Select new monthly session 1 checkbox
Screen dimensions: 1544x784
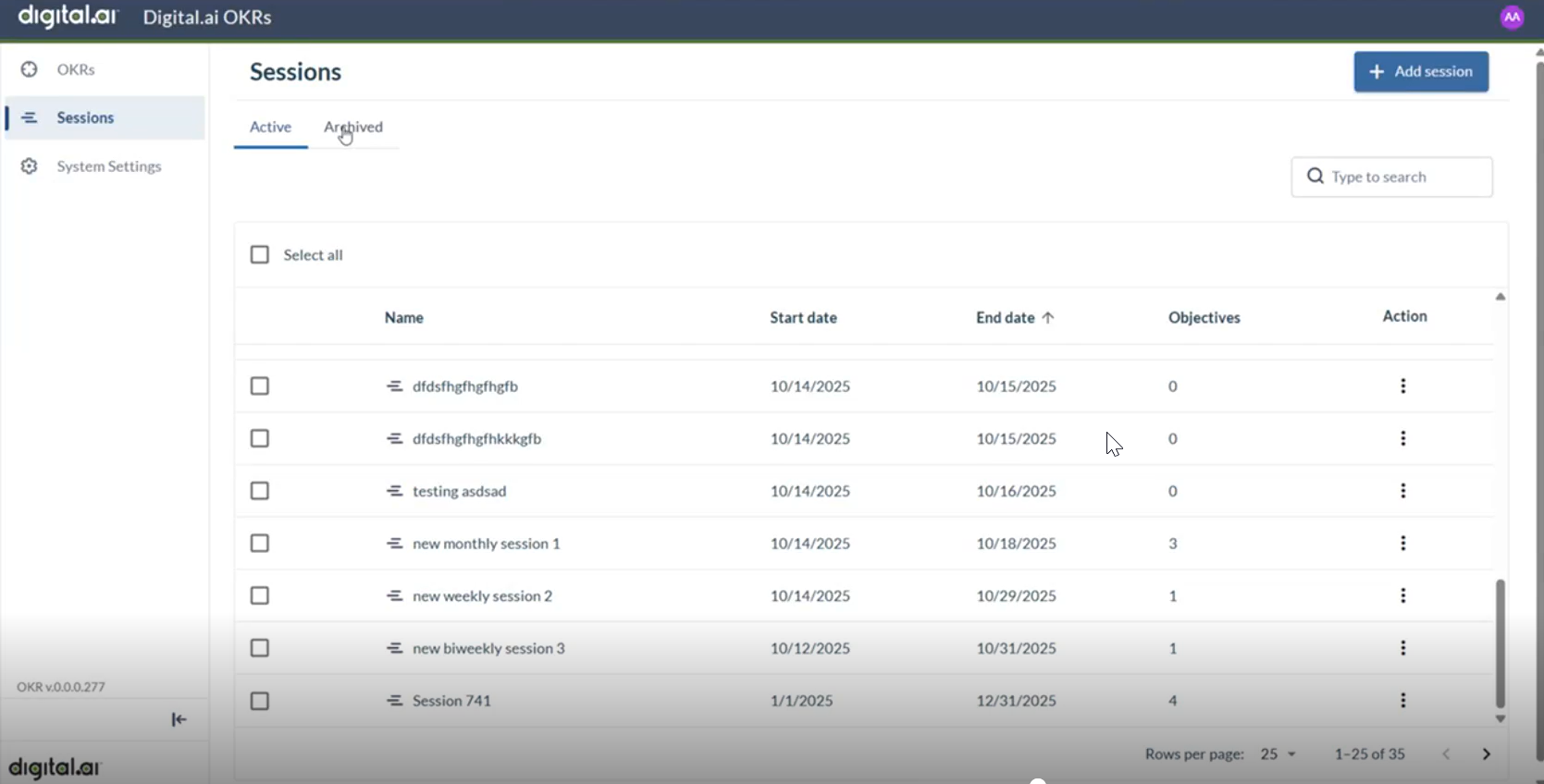click(x=260, y=543)
